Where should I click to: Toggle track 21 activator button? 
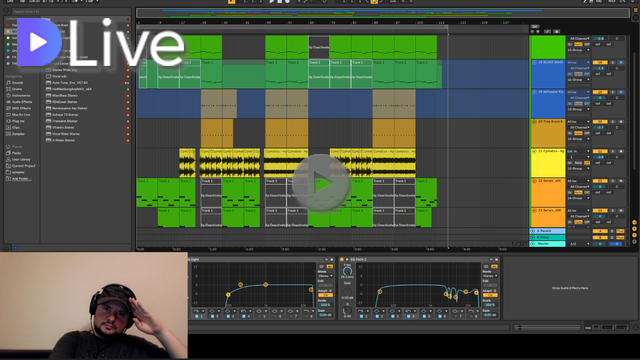coord(600,151)
